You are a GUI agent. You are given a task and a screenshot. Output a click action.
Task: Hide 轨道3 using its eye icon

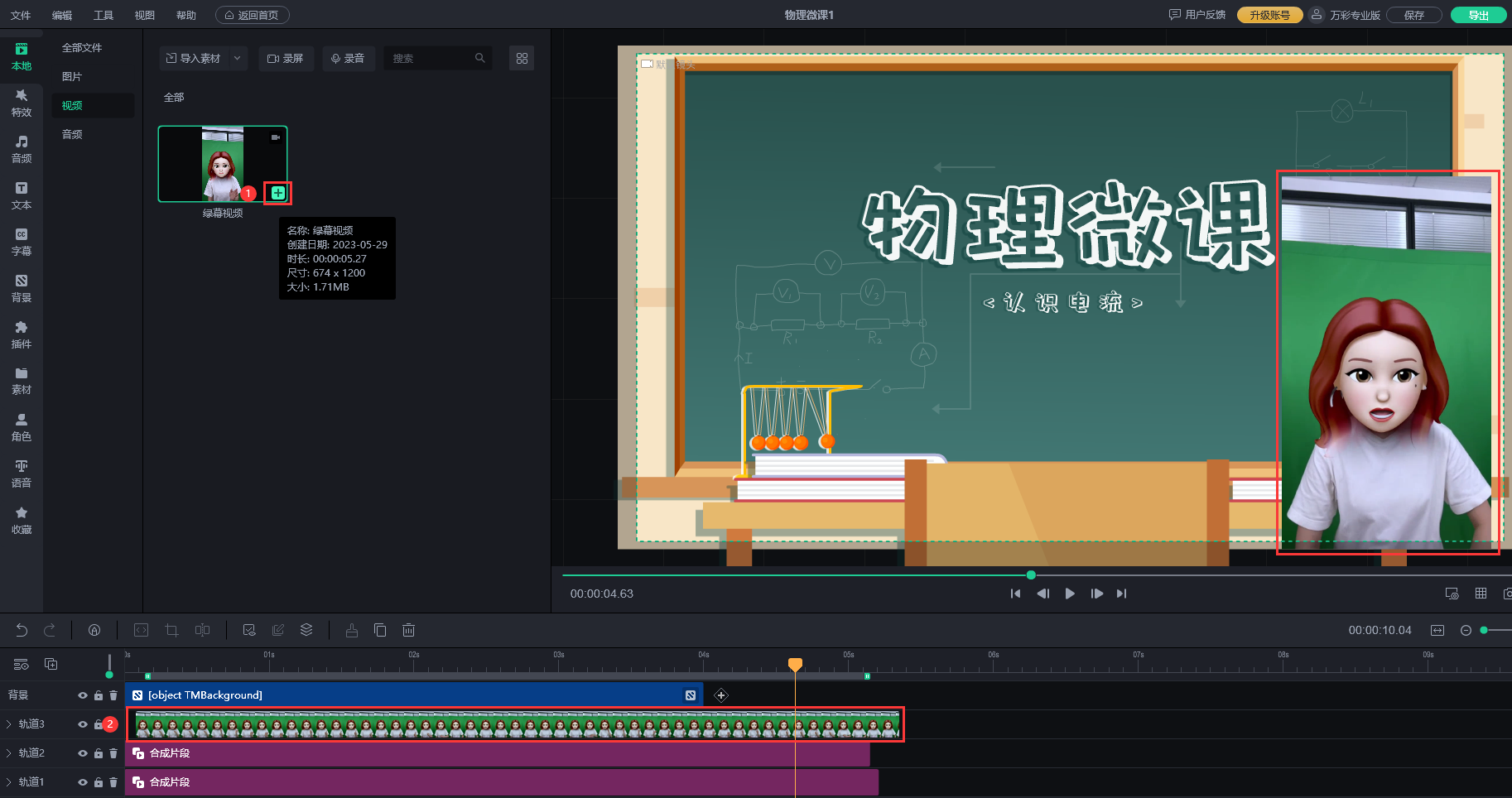[83, 724]
